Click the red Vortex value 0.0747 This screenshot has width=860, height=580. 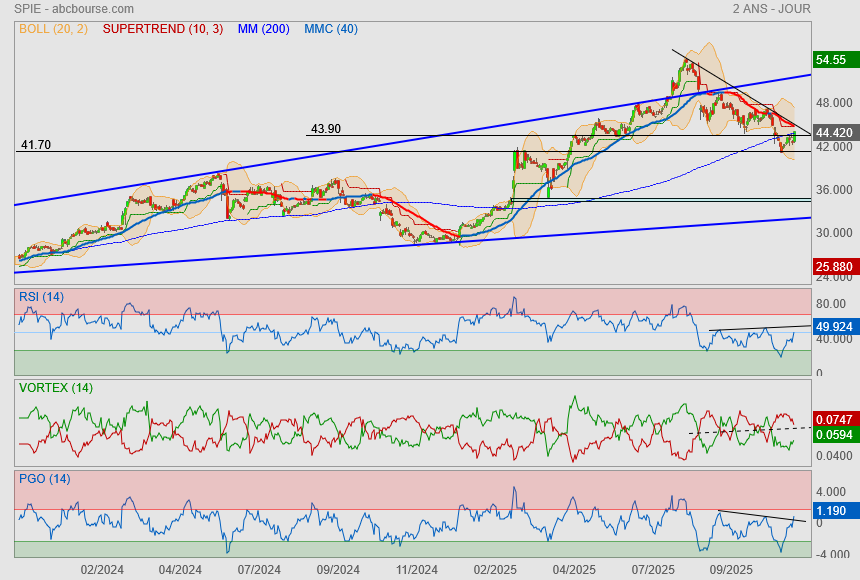point(834,418)
